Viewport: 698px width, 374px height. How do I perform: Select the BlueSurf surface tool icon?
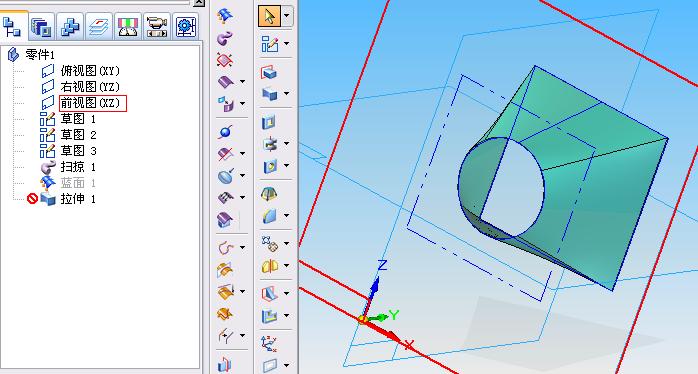pos(225,16)
